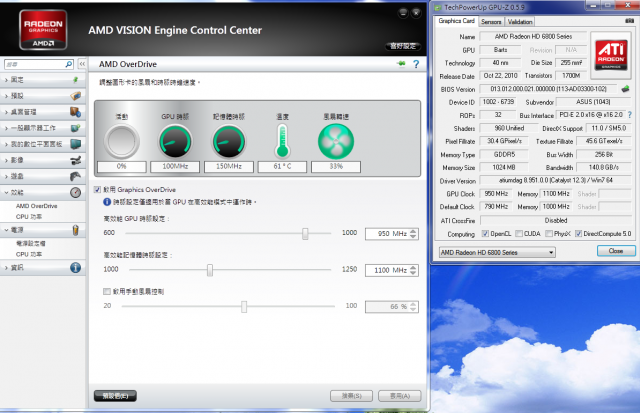Click the thermometer temperature icon
Viewport: 640px width, 413px height.
[x=282, y=141]
